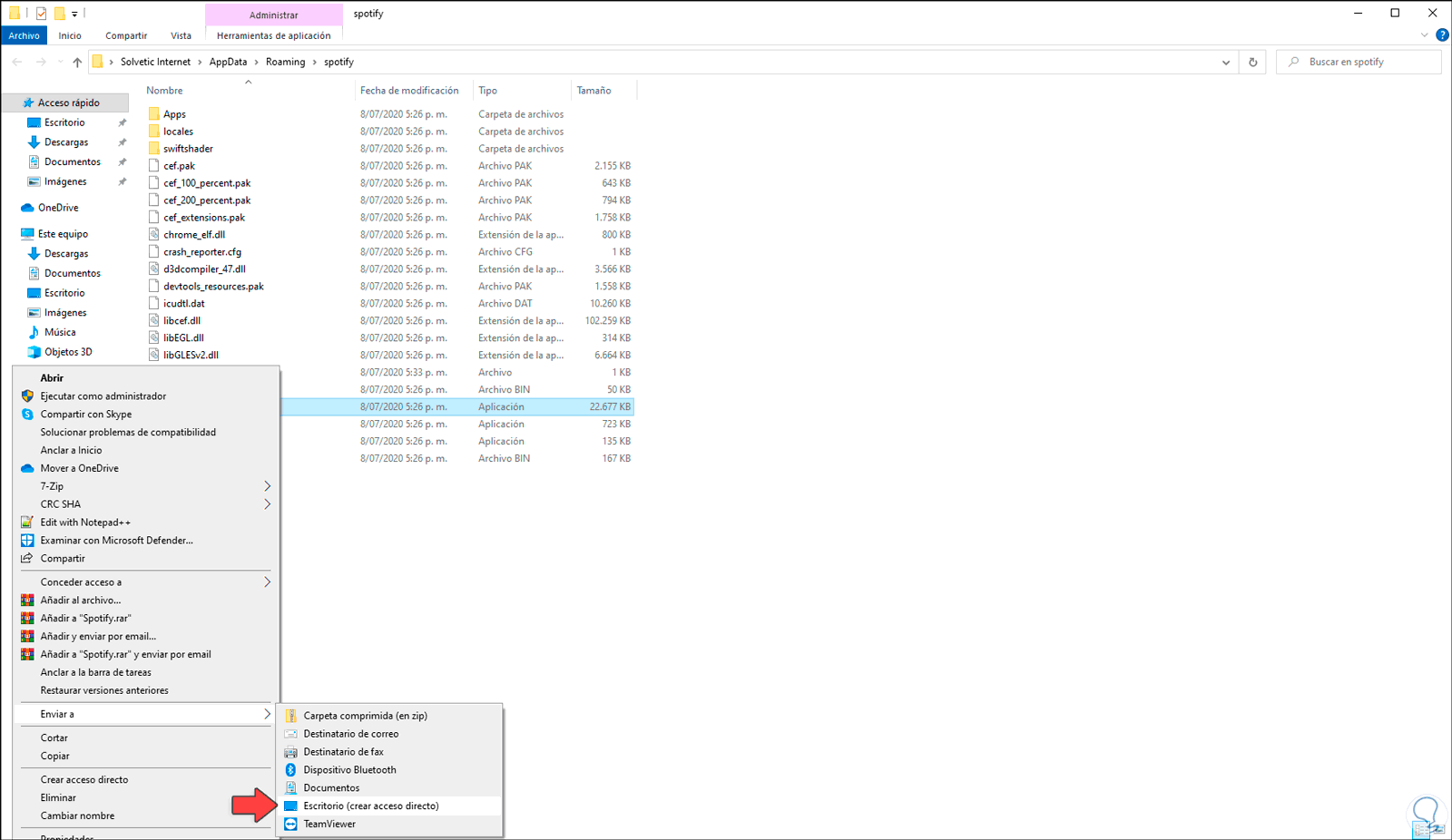Select Este equipo in the navigation pane

[x=63, y=234]
